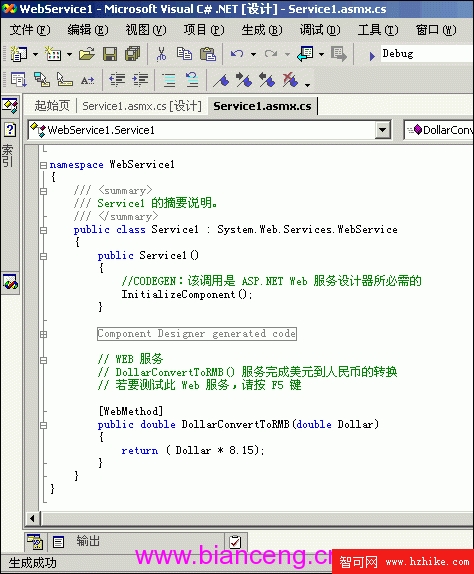Click the Display Object Member List icon
474x574 pixels.
pyautogui.click(x=18, y=79)
